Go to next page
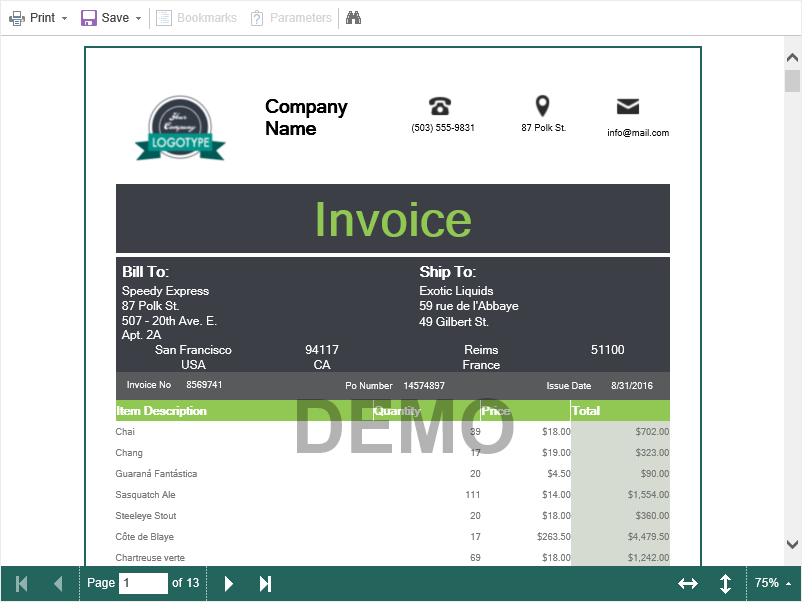Screen dimensions: 802x602 click(x=229, y=583)
